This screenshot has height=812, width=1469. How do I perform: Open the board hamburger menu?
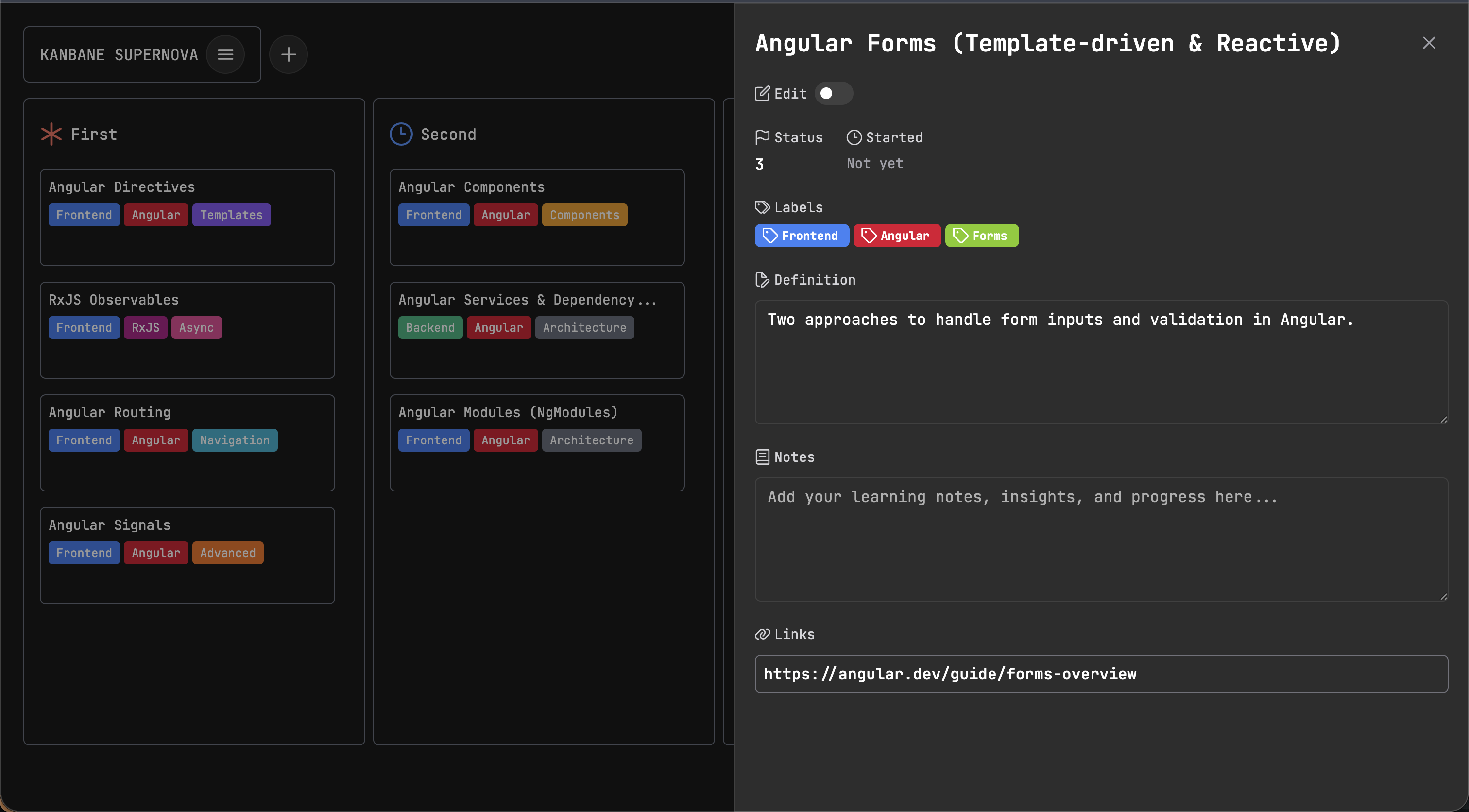tap(225, 55)
